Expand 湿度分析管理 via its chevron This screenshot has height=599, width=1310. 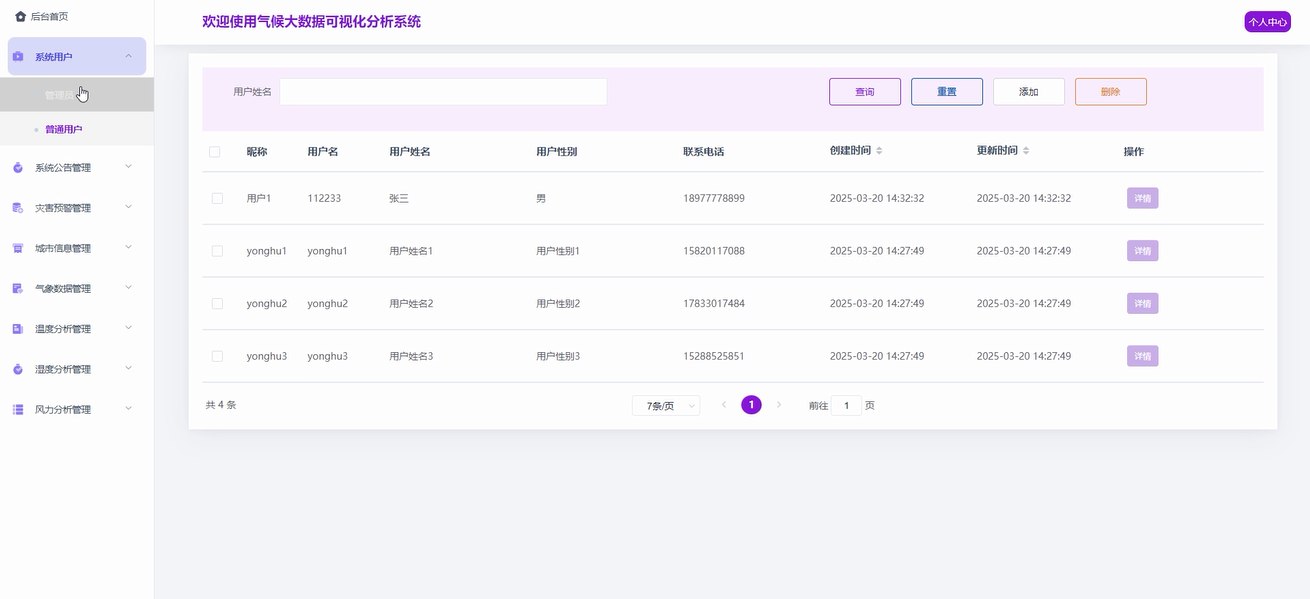click(x=128, y=369)
